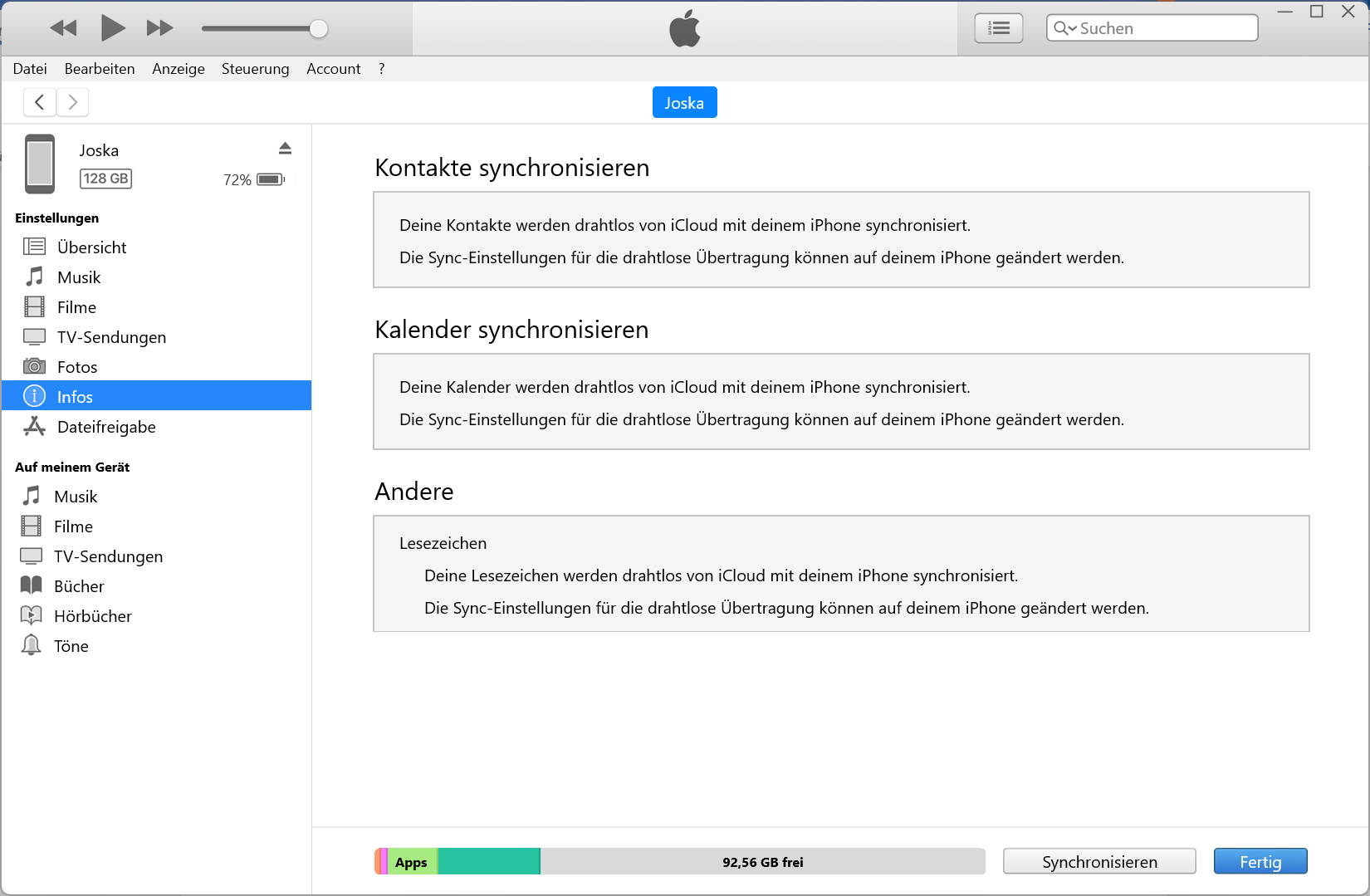Open the Account menu
1370x896 pixels.
(333, 69)
